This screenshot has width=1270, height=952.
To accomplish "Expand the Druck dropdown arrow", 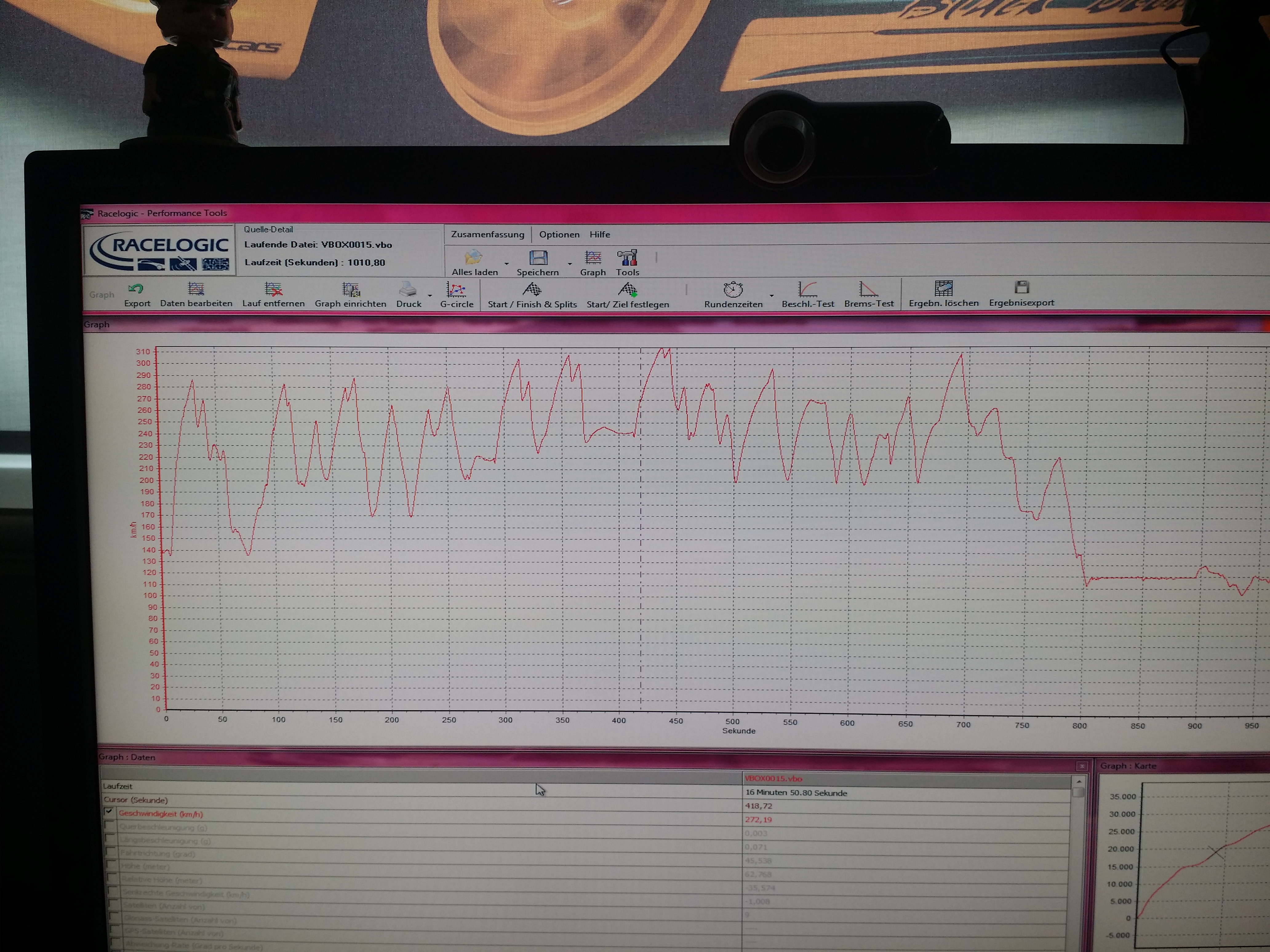I will click(x=430, y=296).
